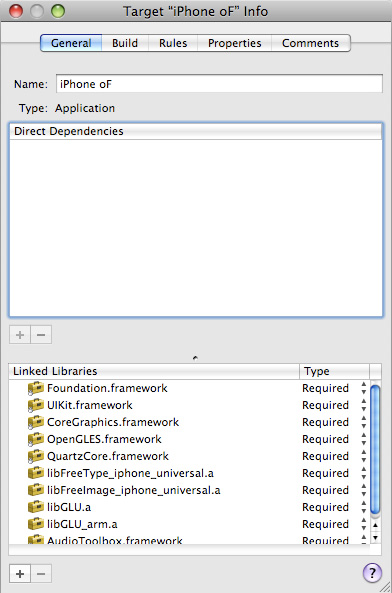Click the UIKit.framework toolbox icon
Viewport: 392px width, 593px height.
click(x=36, y=405)
